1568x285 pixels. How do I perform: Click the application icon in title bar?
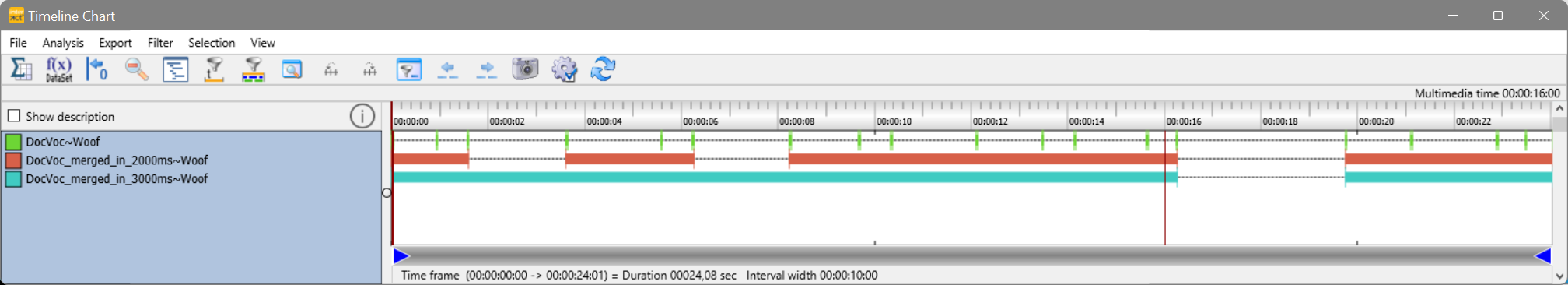point(16,16)
